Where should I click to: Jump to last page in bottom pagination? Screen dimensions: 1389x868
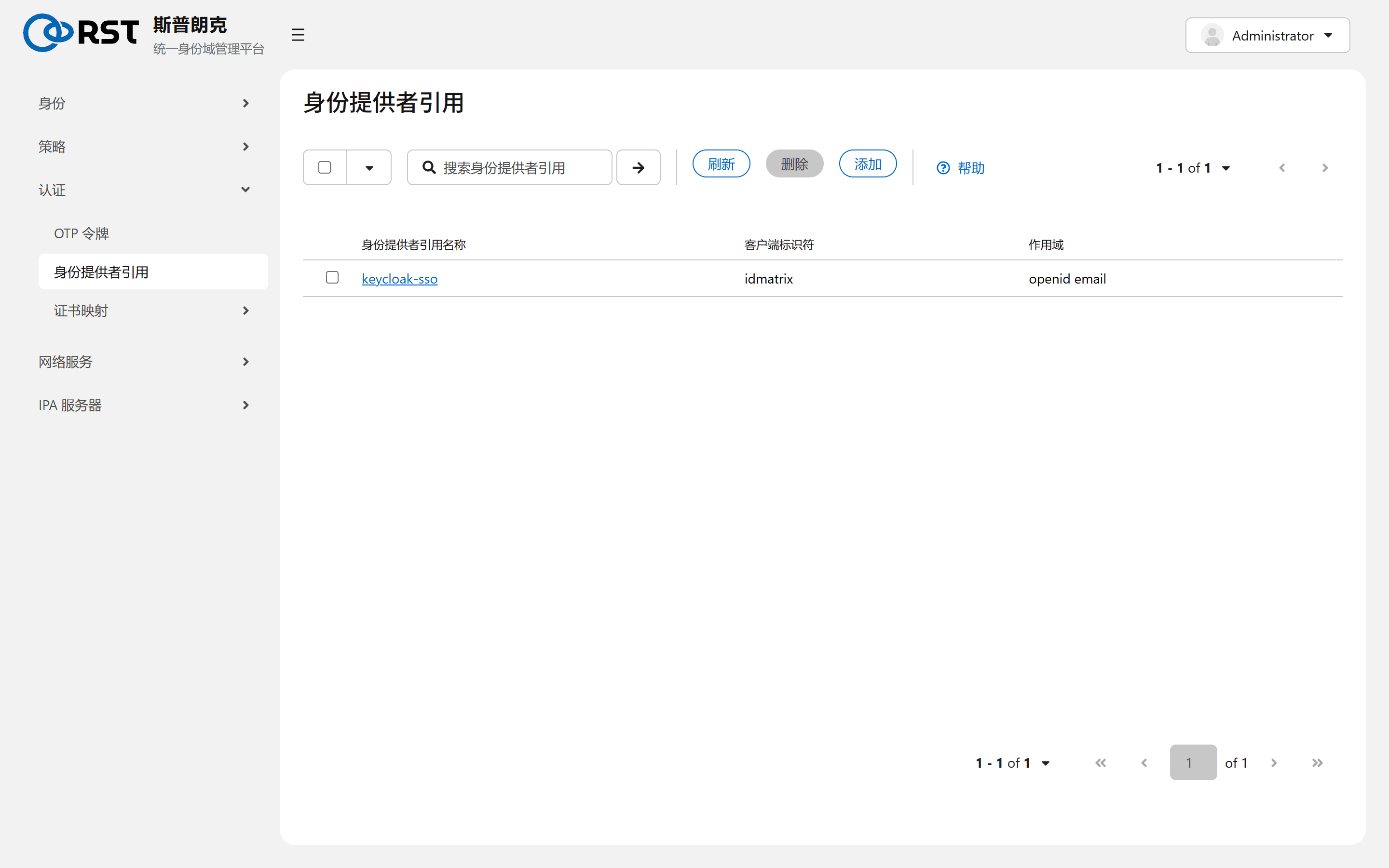coord(1317,763)
